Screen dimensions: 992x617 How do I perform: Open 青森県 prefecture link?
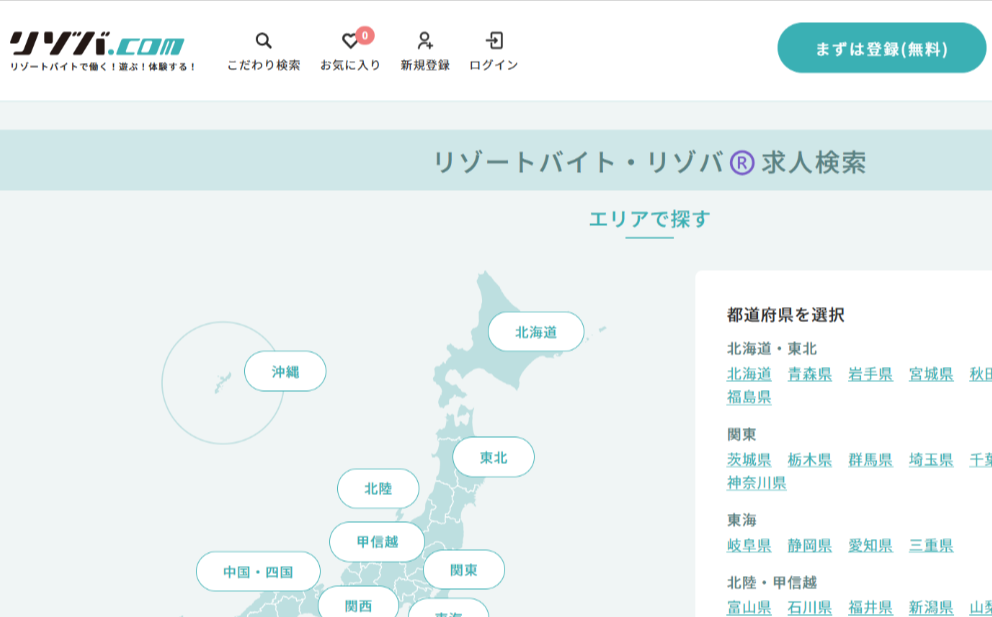point(809,374)
